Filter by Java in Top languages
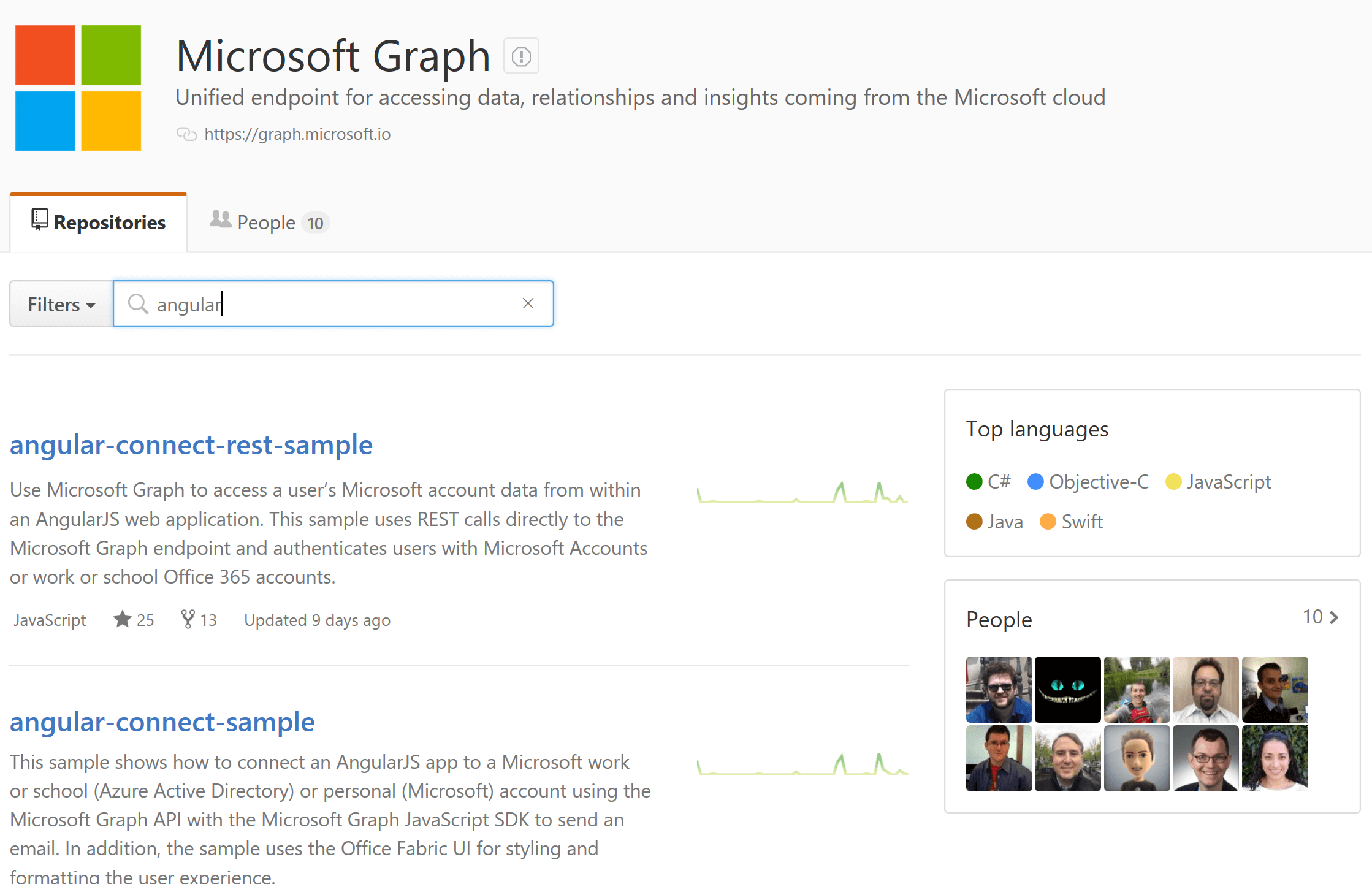 [x=994, y=522]
